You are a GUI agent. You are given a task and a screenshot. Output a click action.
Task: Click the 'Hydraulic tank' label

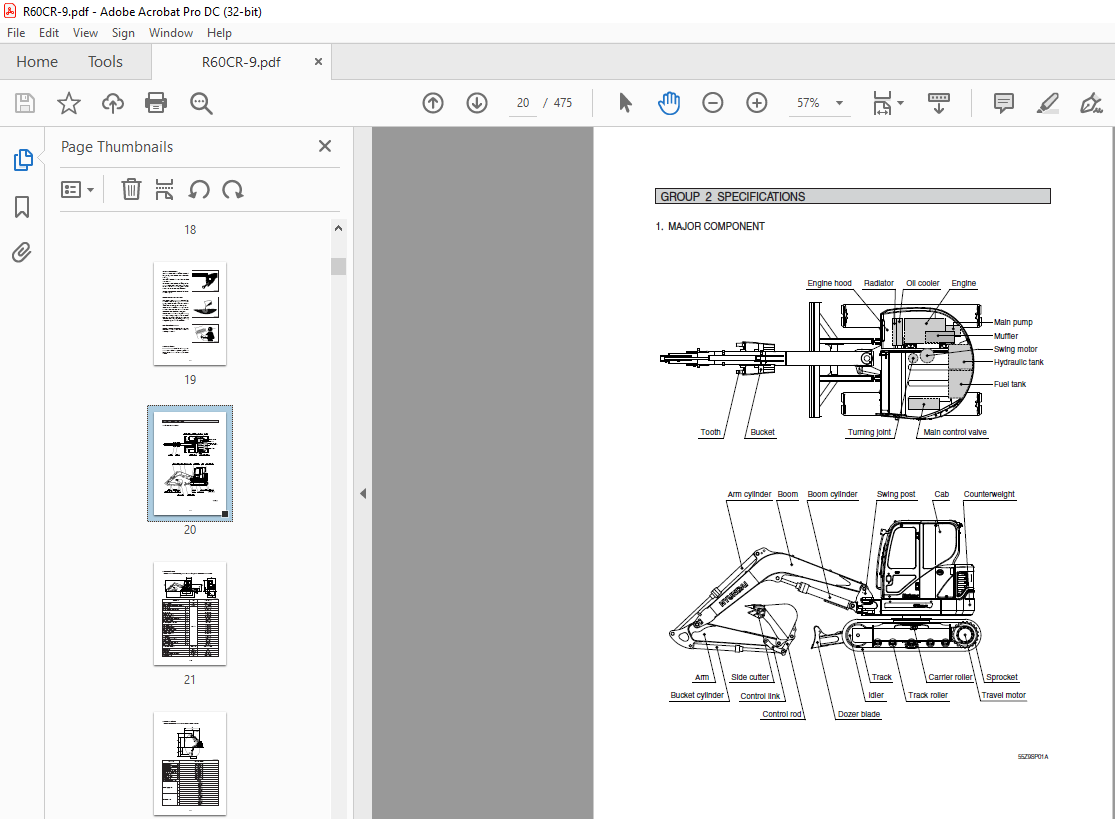pyautogui.click(x=1018, y=363)
